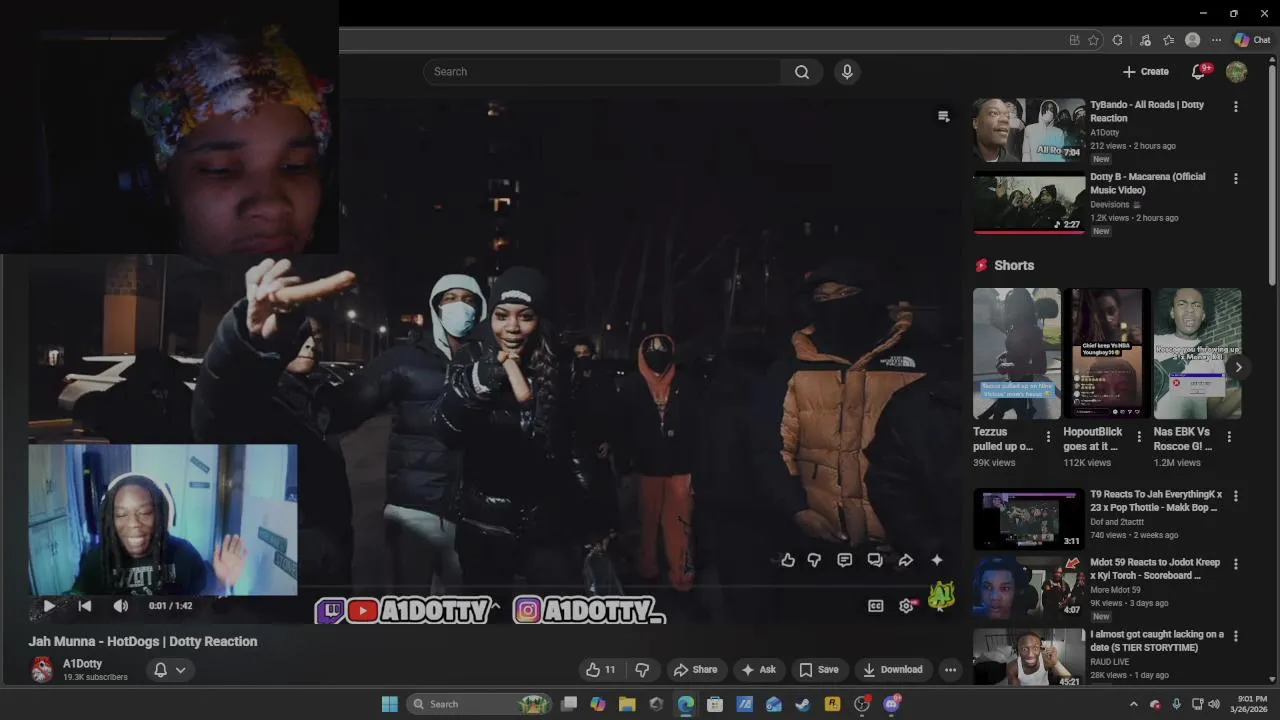1280x720 pixels.
Task: Open Mdot 59 Reacts to Jodot Kreep title
Action: [1155, 569]
